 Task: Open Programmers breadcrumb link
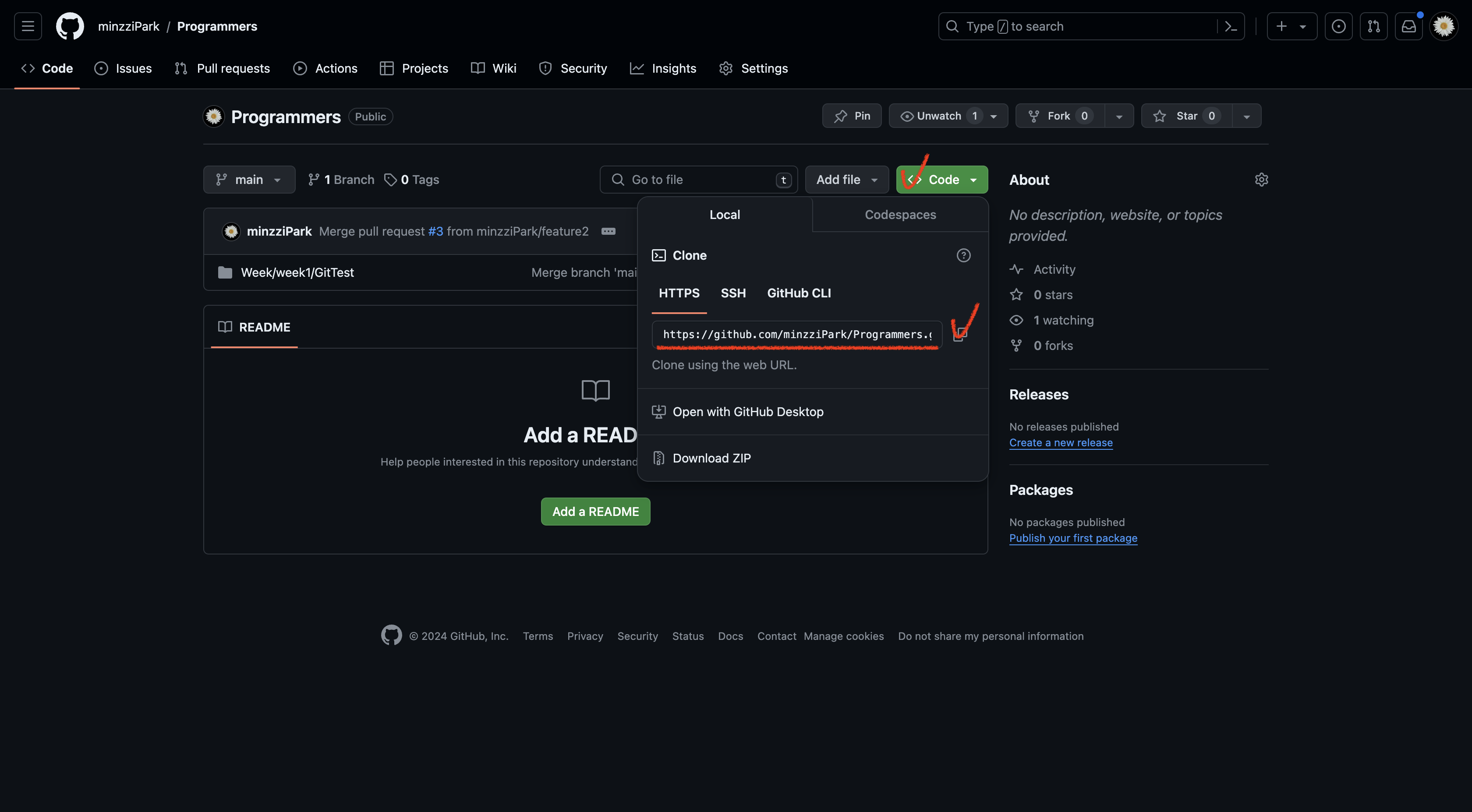[217, 26]
